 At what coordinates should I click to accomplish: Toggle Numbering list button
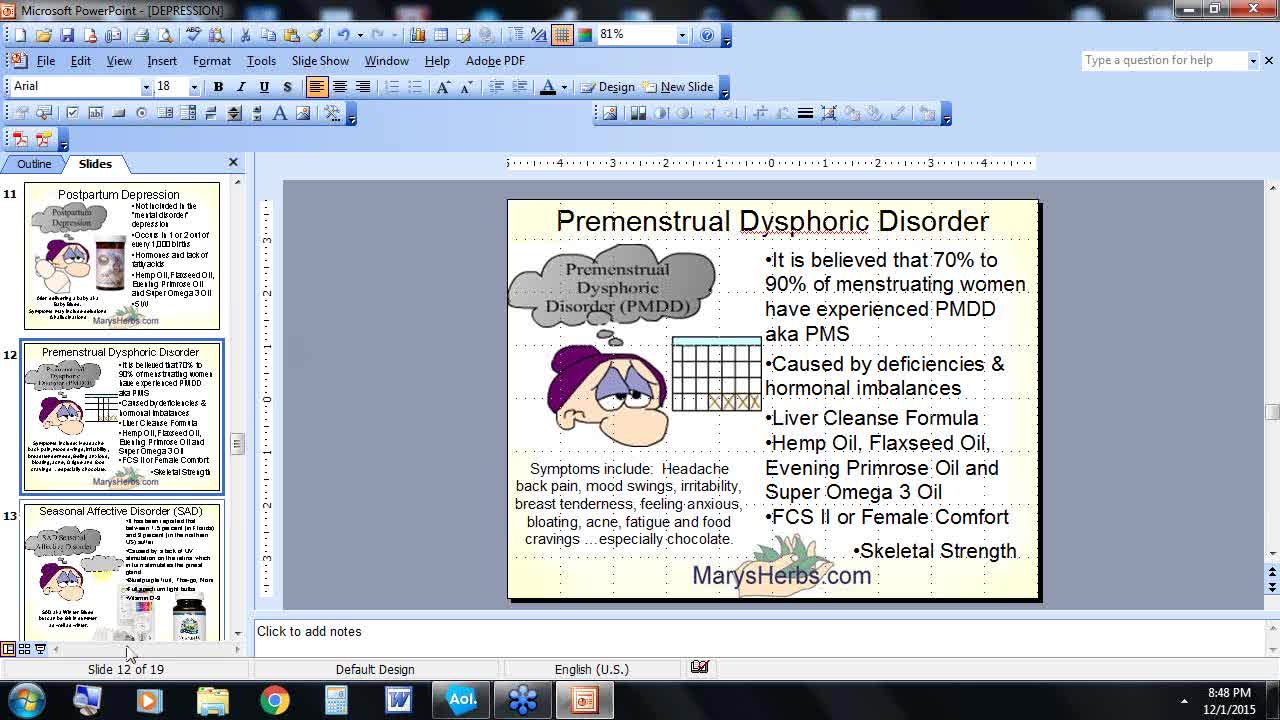[392, 87]
